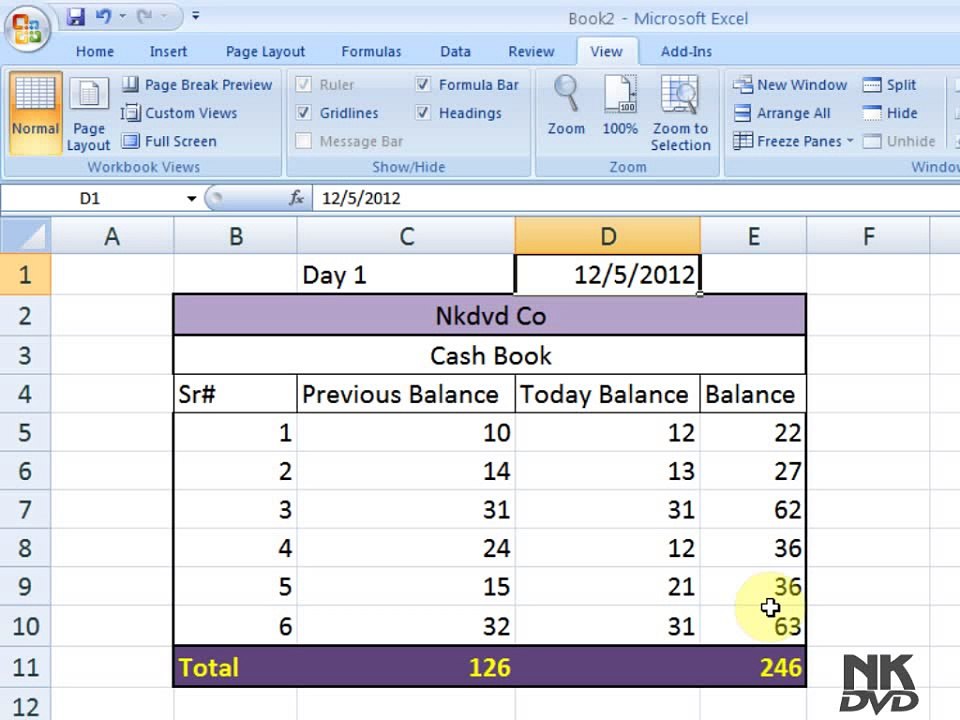Open a New Window
The image size is (960, 720).
click(x=790, y=84)
